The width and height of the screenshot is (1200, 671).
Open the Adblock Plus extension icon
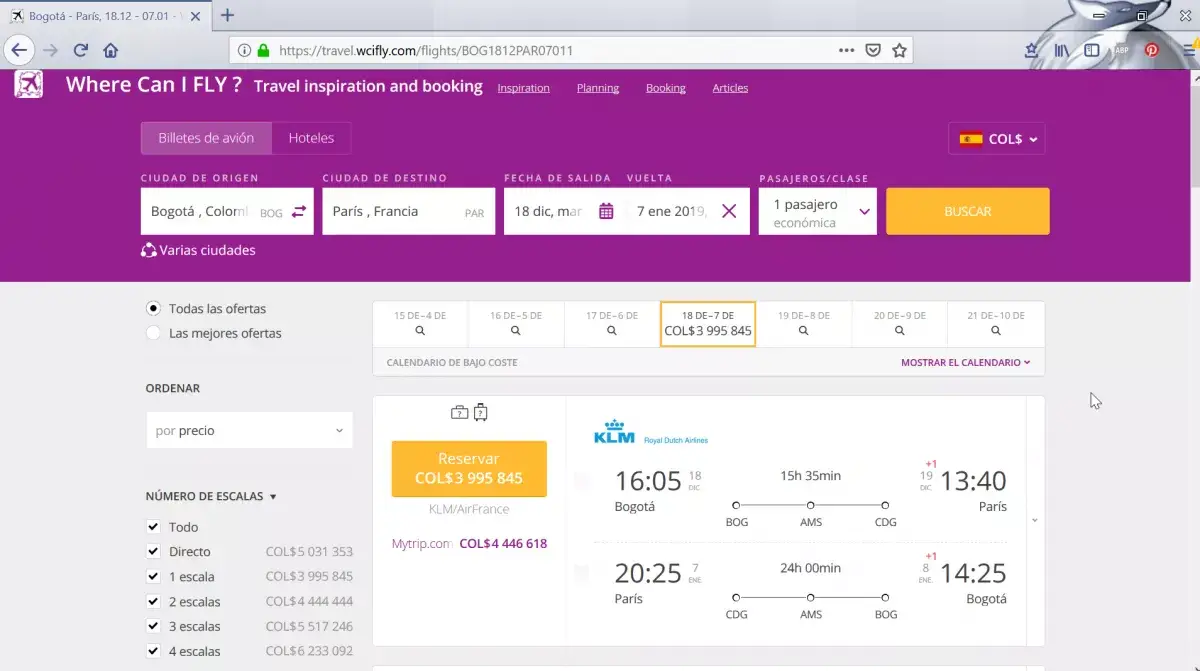(1122, 50)
